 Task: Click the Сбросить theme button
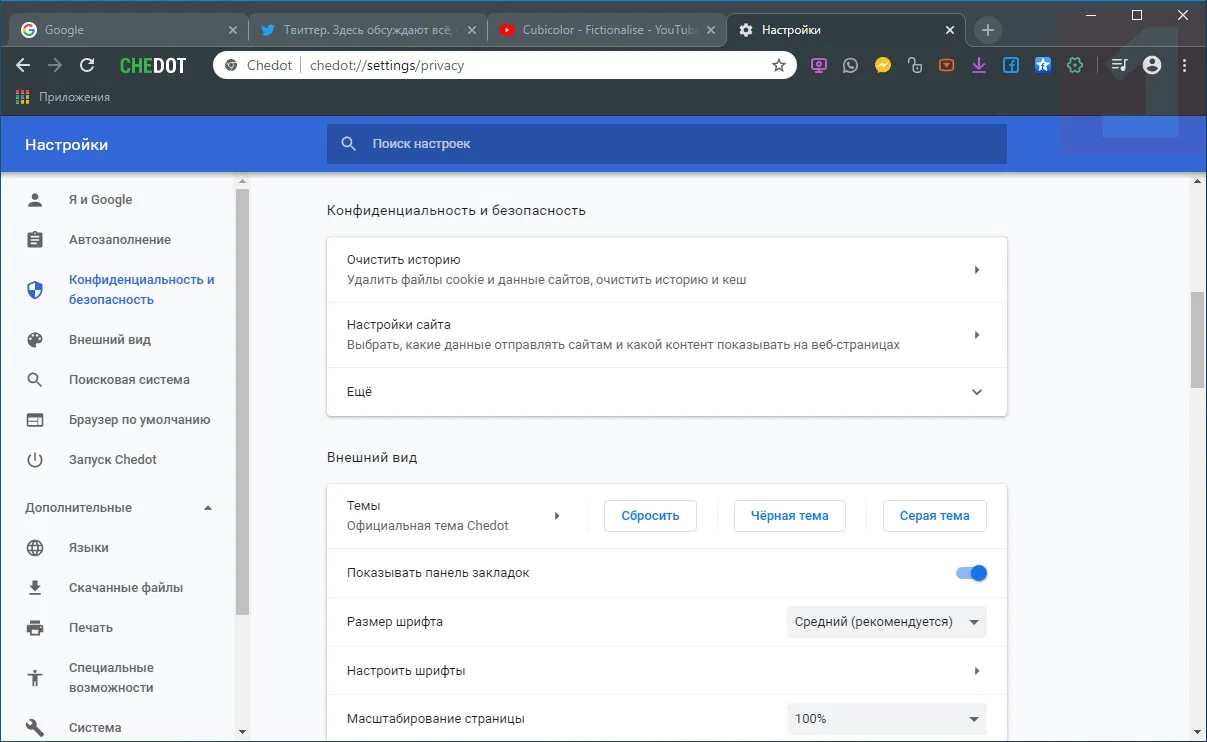coord(650,516)
